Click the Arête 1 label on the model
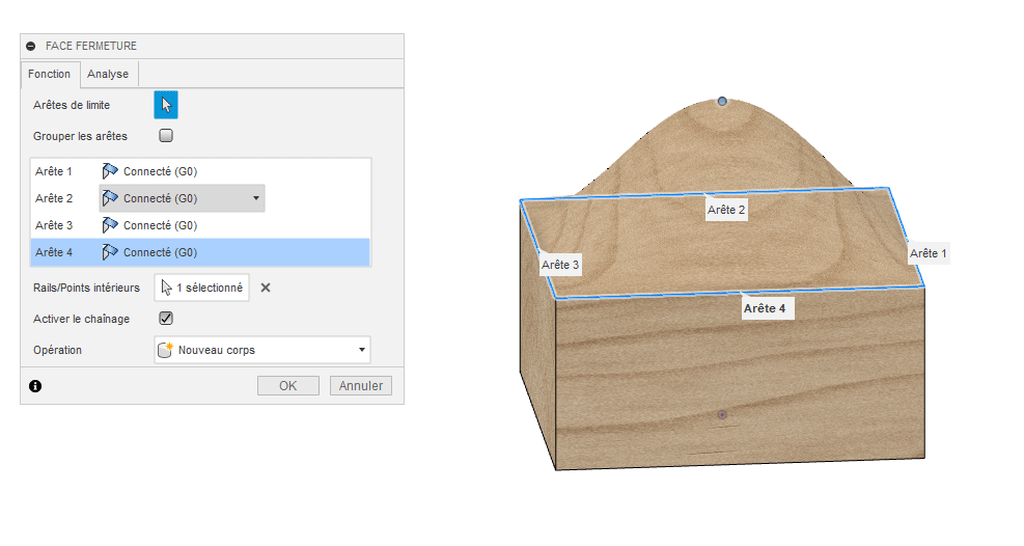1024x546 pixels. tap(928, 253)
